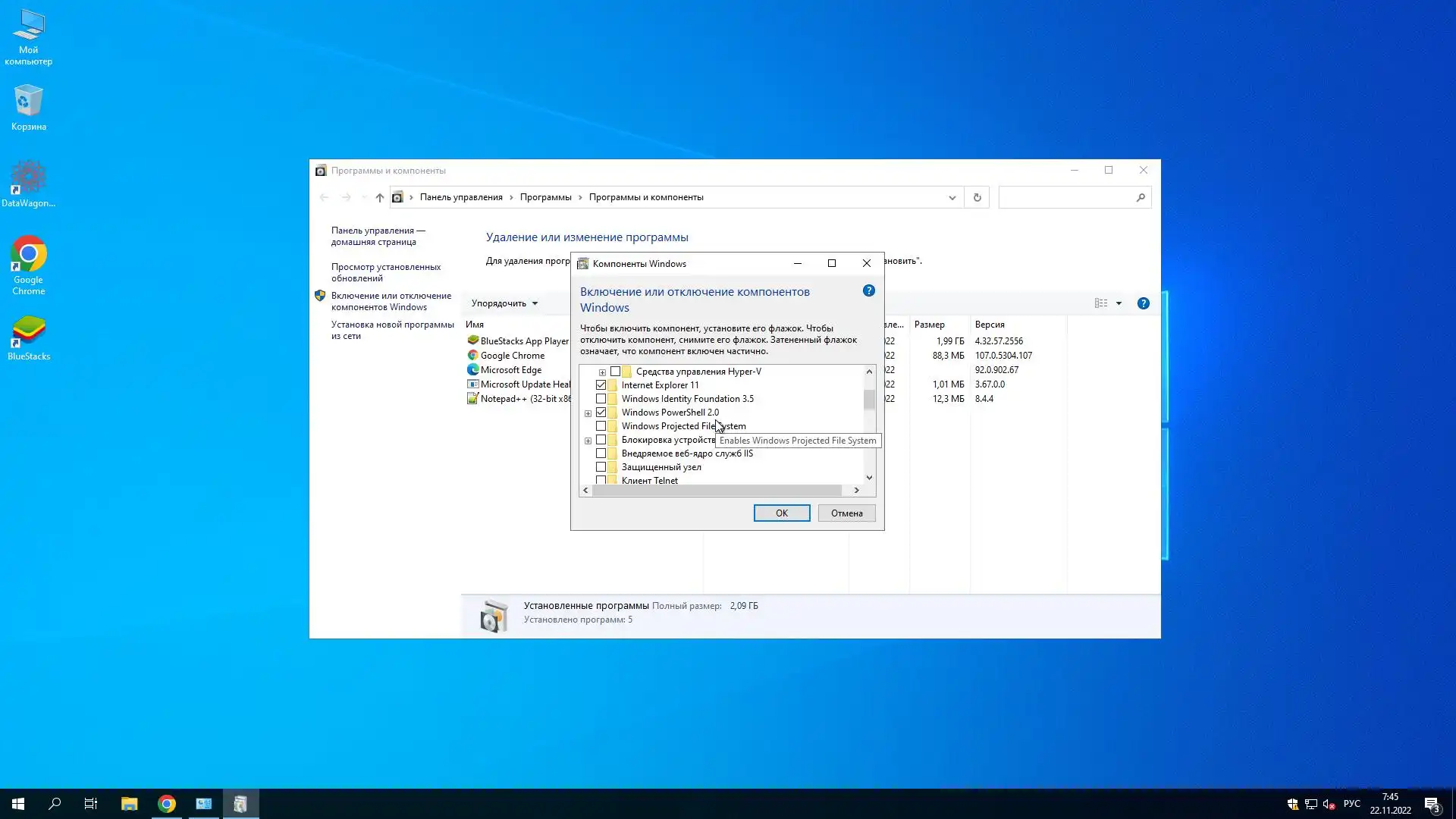Expand the Hyper-V management tools node

click(602, 372)
